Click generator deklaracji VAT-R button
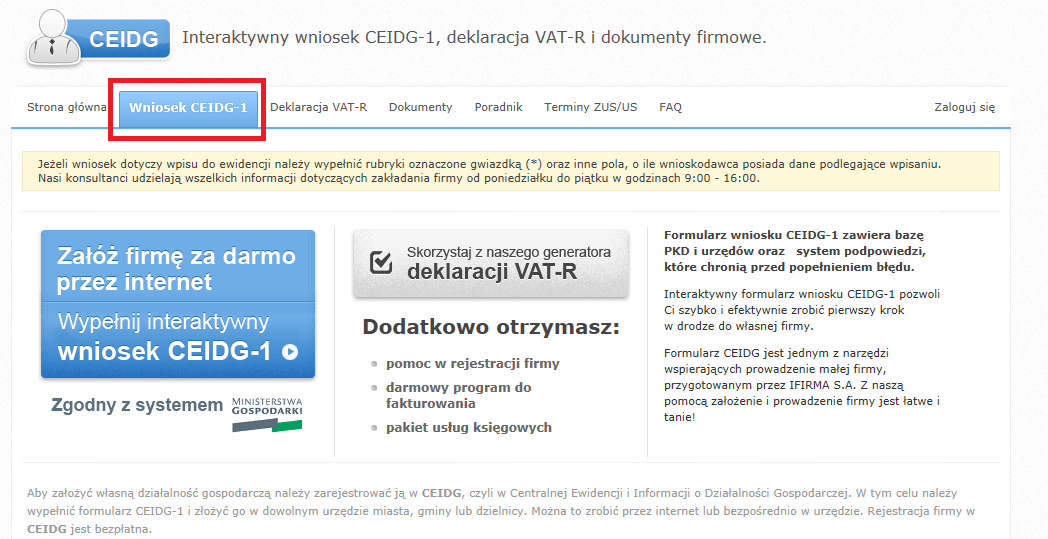 (491, 263)
